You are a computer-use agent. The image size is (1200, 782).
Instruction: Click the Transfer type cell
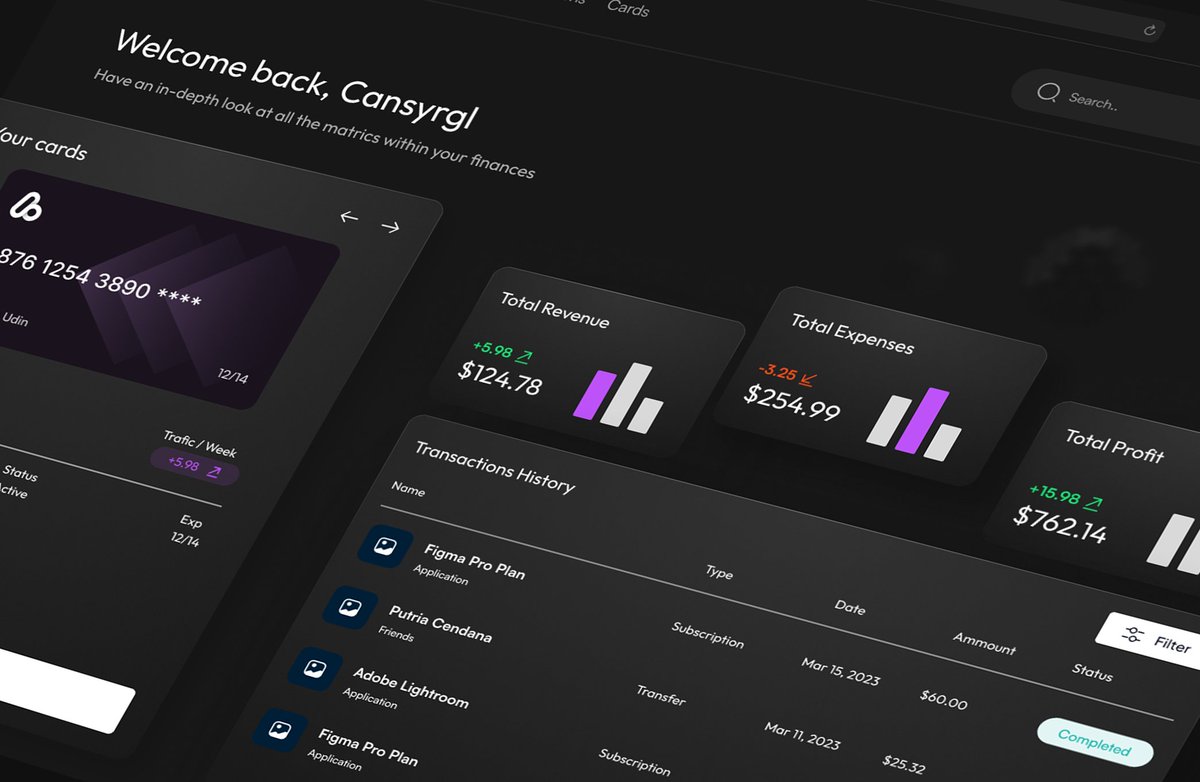pyautogui.click(x=661, y=695)
